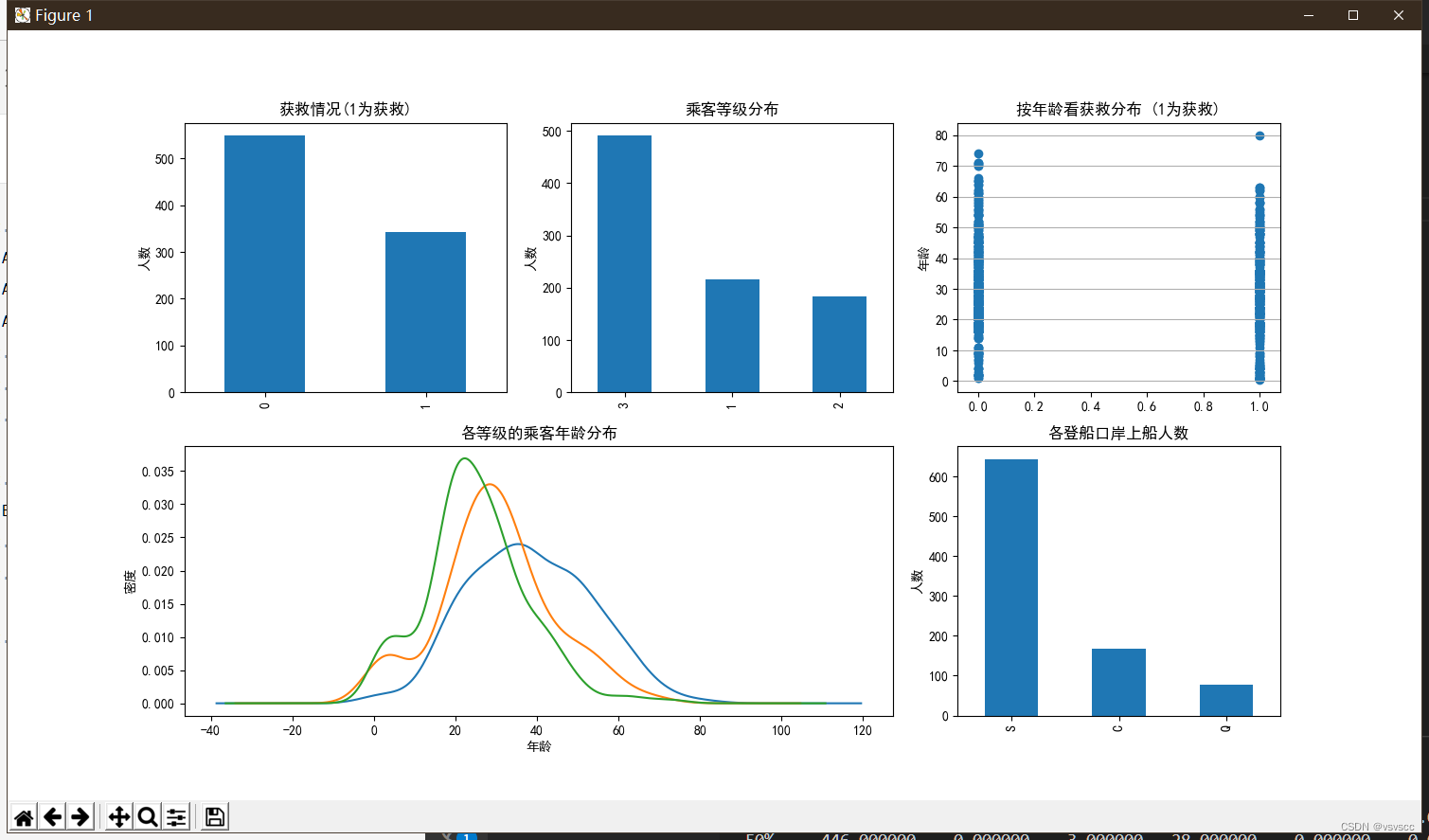
Task: Click the −40 tick on the density x-axis
Action: tap(210, 730)
